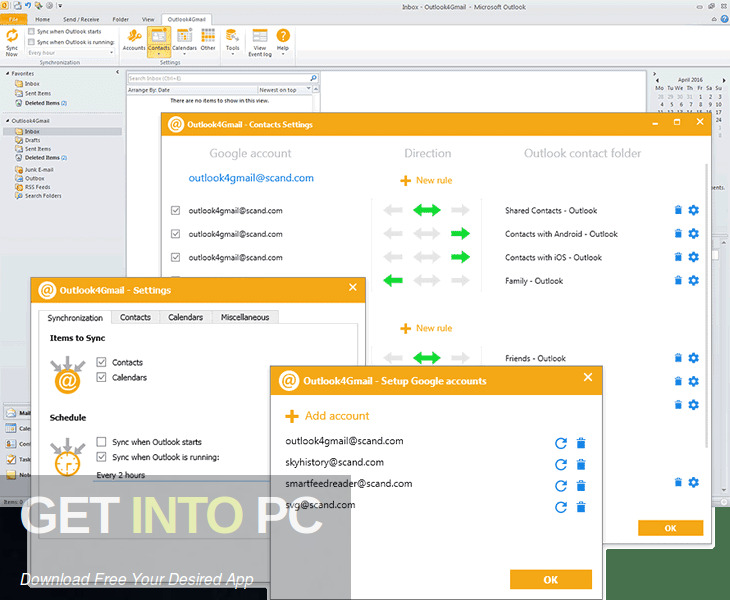Delete the smartfeedreader@scand.com account
730x600 pixels.
[581, 485]
